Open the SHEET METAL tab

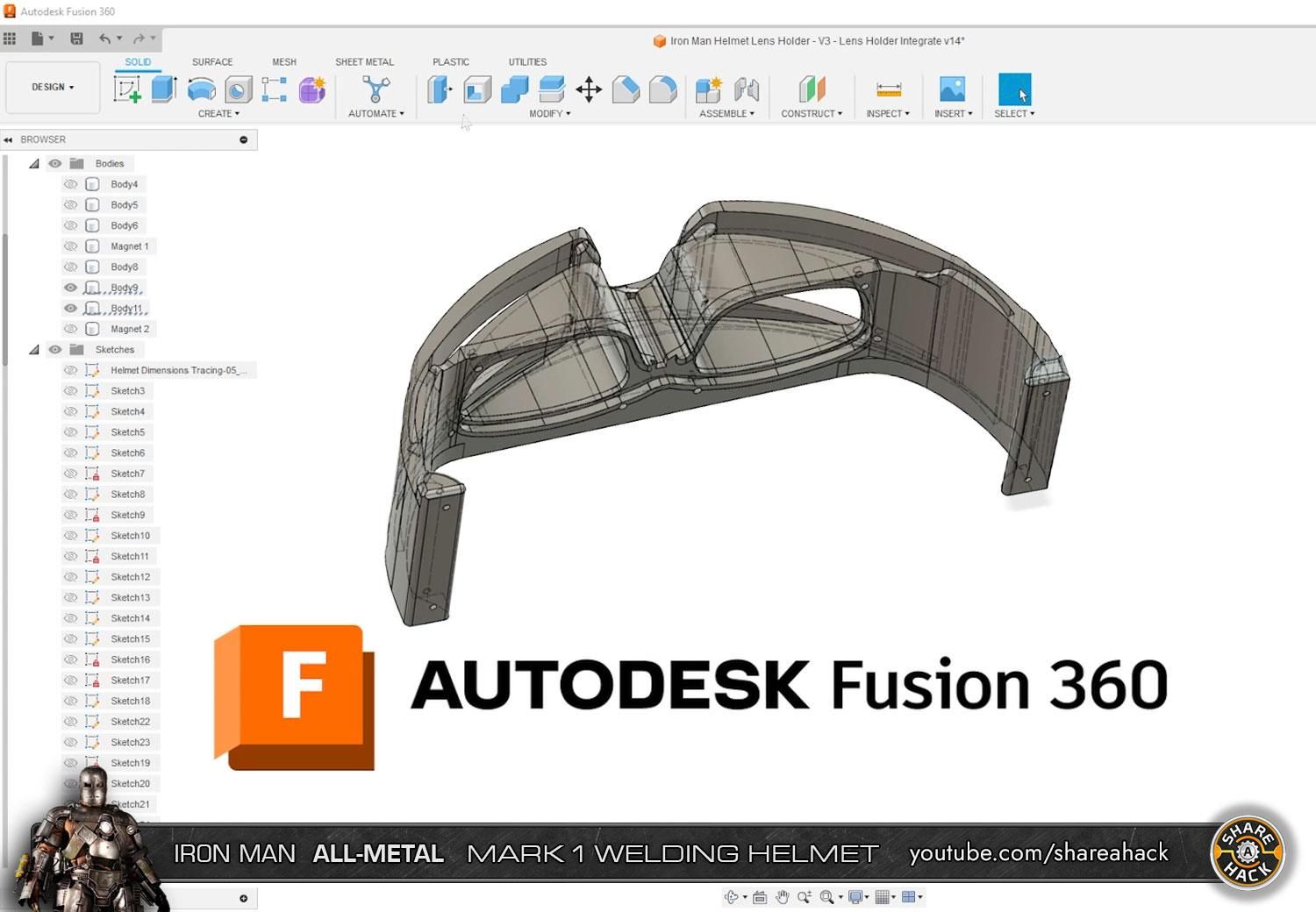364,62
